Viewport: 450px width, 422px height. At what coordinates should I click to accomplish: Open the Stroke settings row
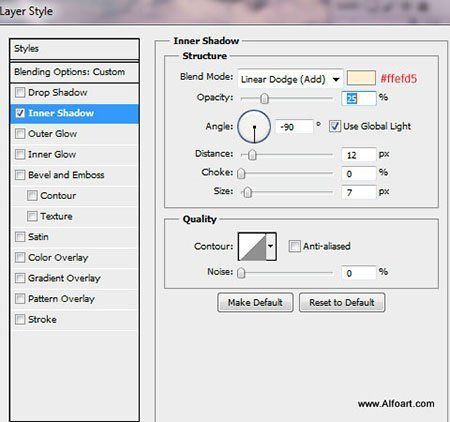pos(75,319)
